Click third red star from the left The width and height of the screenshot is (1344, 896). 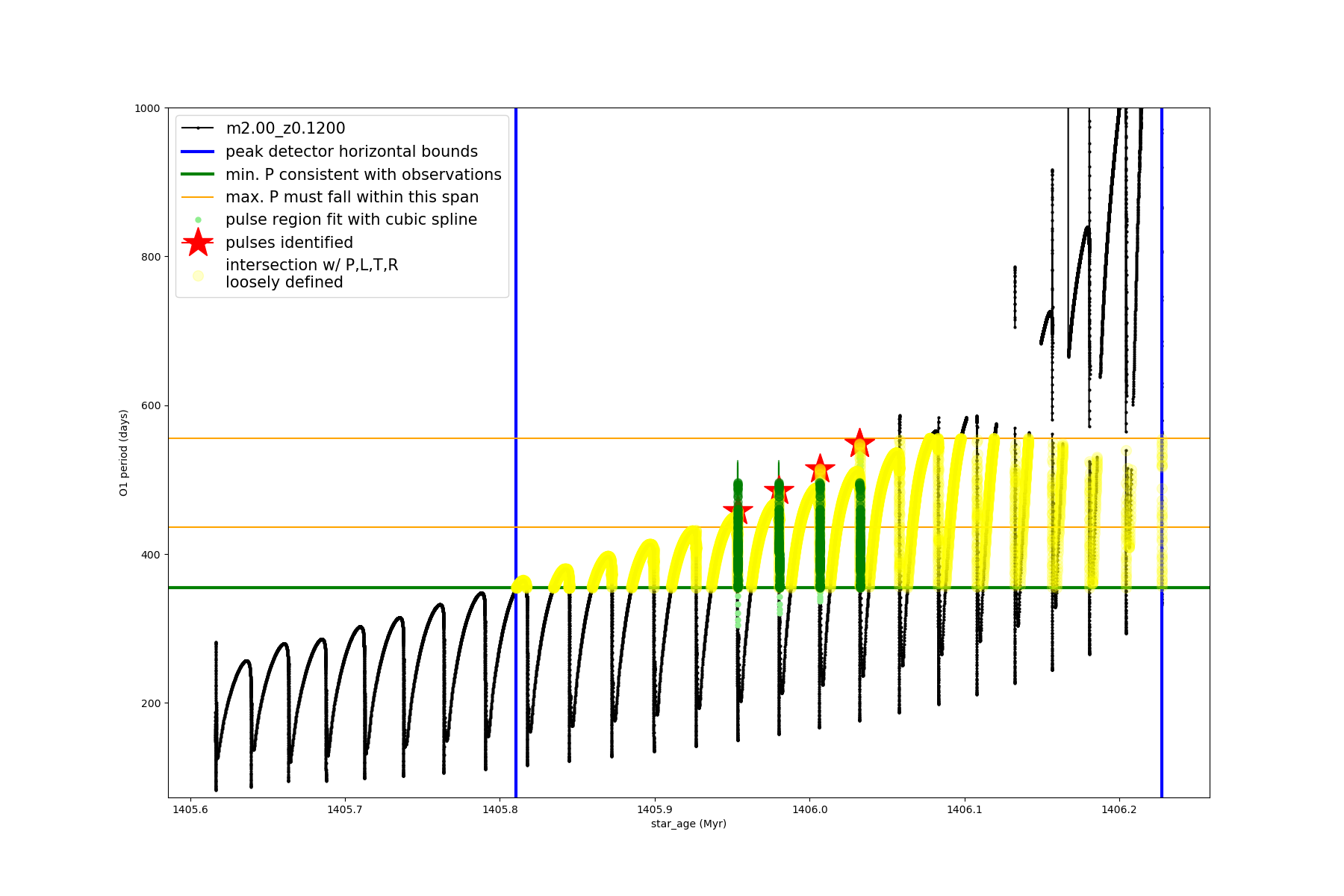tap(820, 468)
